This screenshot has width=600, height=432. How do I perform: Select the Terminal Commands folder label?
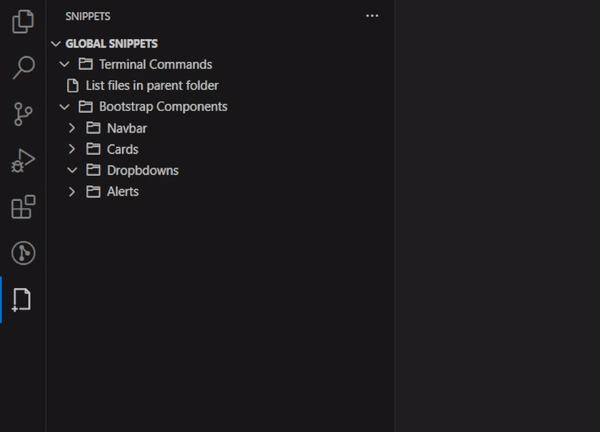155,64
